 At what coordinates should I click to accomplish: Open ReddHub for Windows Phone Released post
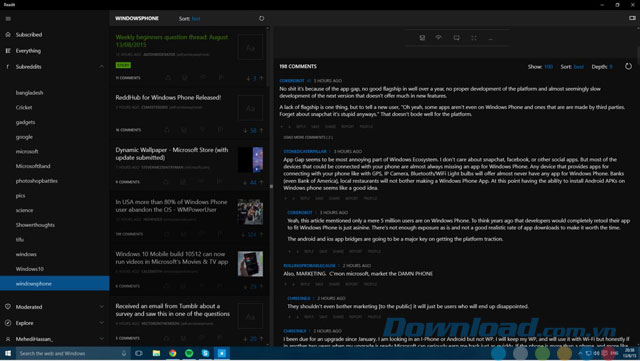168,97
